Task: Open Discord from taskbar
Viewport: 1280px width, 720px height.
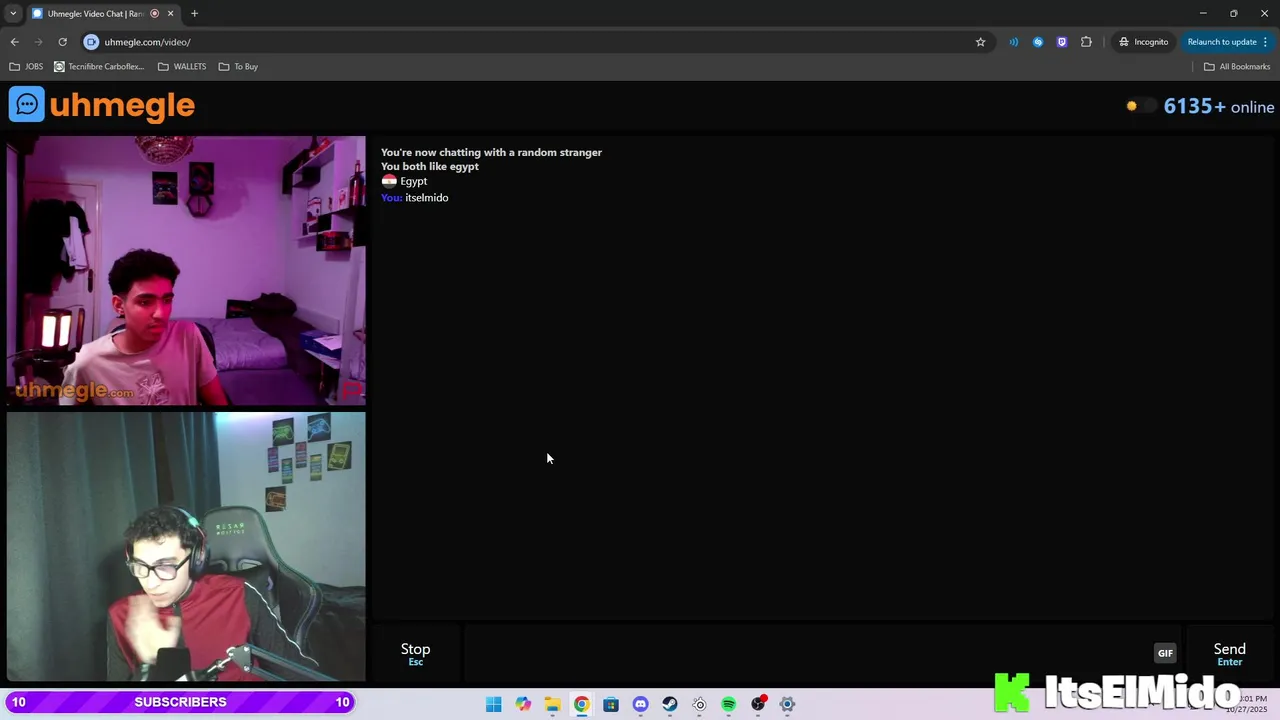Action: coord(640,704)
